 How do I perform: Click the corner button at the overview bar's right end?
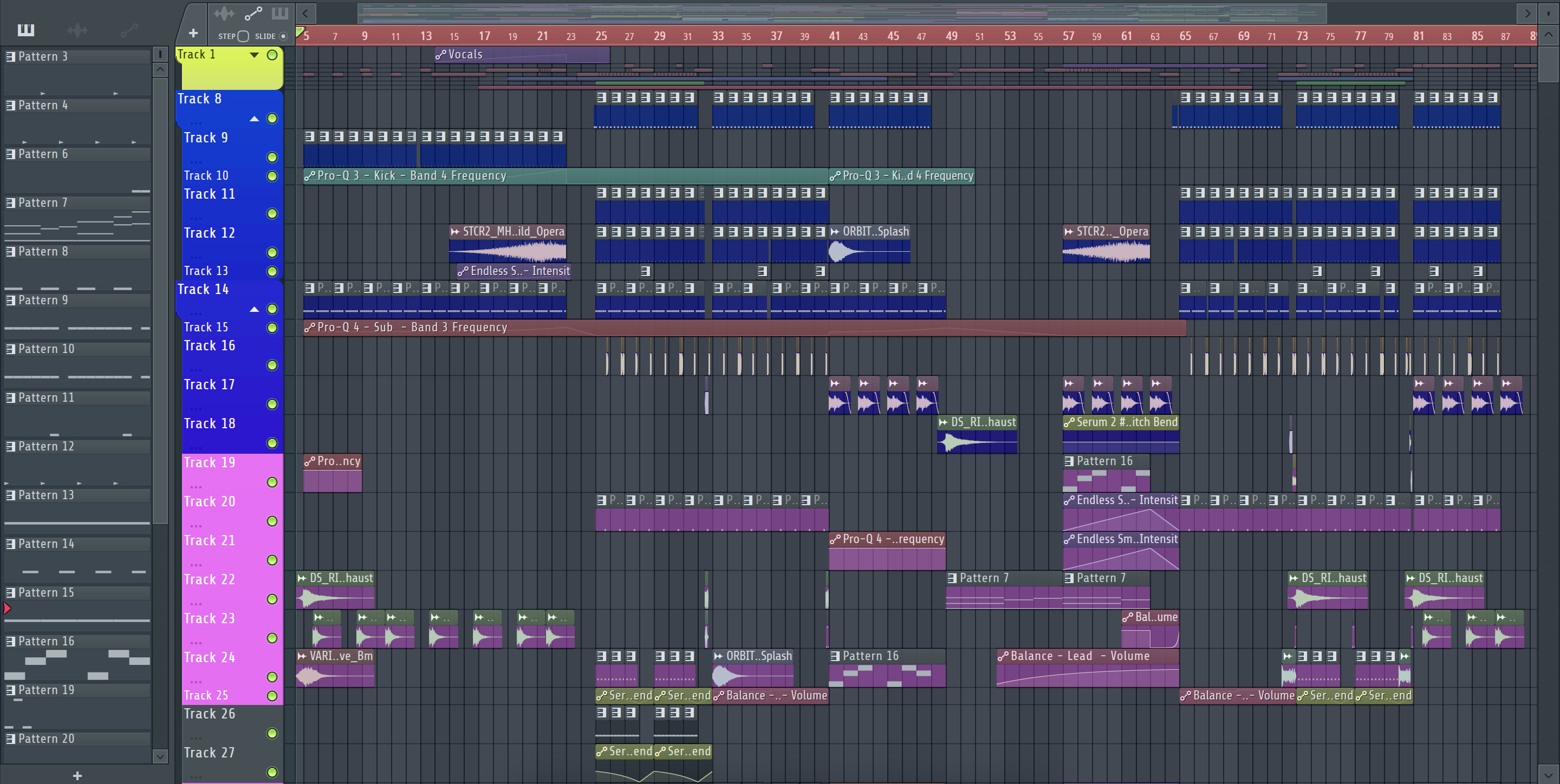(x=1548, y=12)
